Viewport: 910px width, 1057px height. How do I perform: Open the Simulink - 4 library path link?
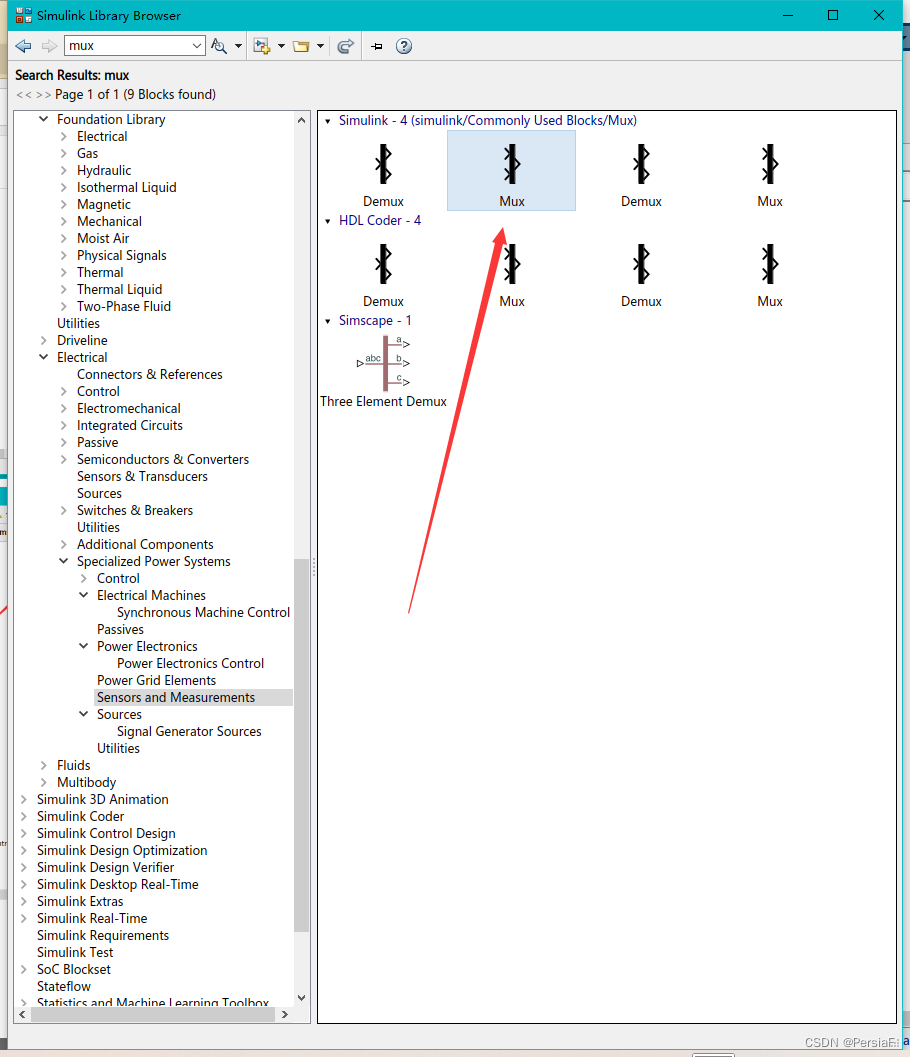coord(487,121)
